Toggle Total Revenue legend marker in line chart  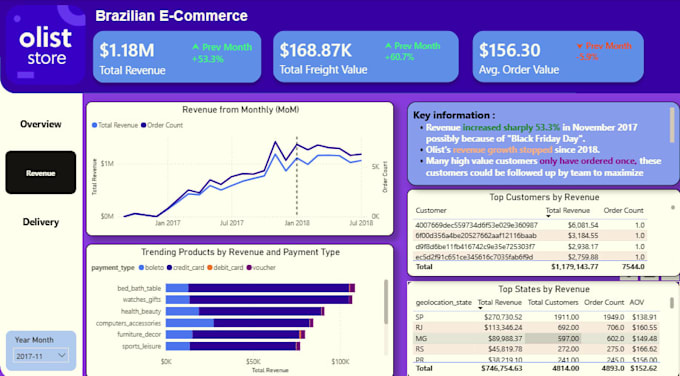pyautogui.click(x=95, y=125)
